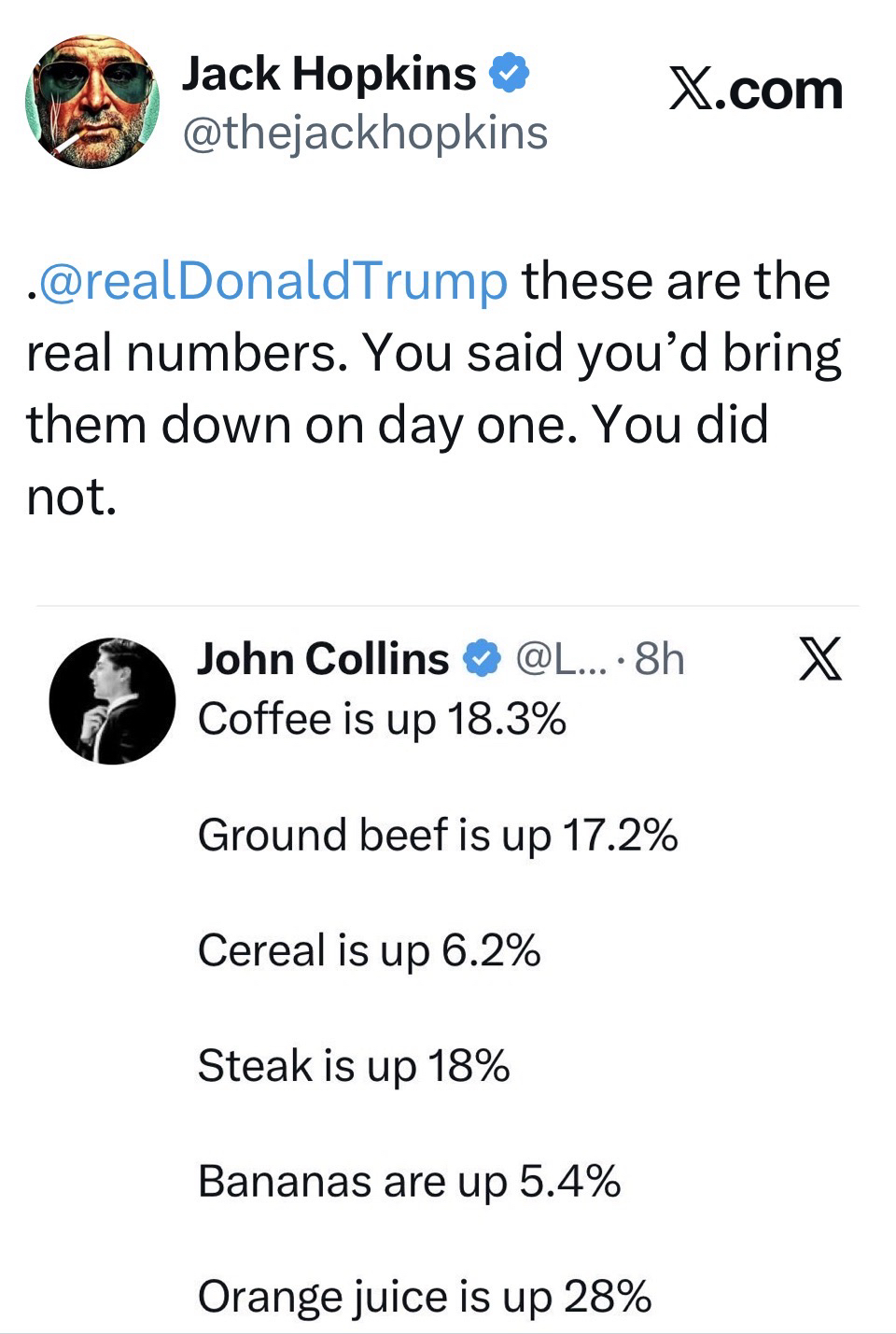Screen dimensions: 896x1334
Task: Select the "Coffee is up 18.3%" line
Action: tap(382, 719)
